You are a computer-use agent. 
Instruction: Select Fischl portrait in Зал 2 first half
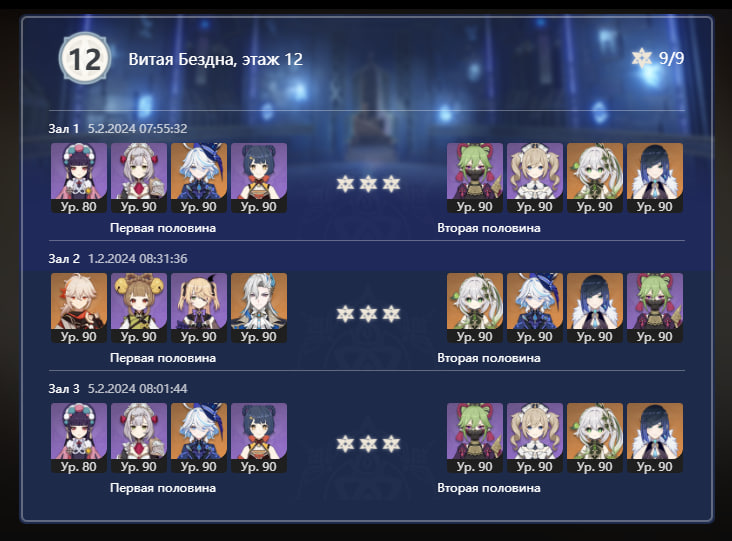pyautogui.click(x=199, y=308)
